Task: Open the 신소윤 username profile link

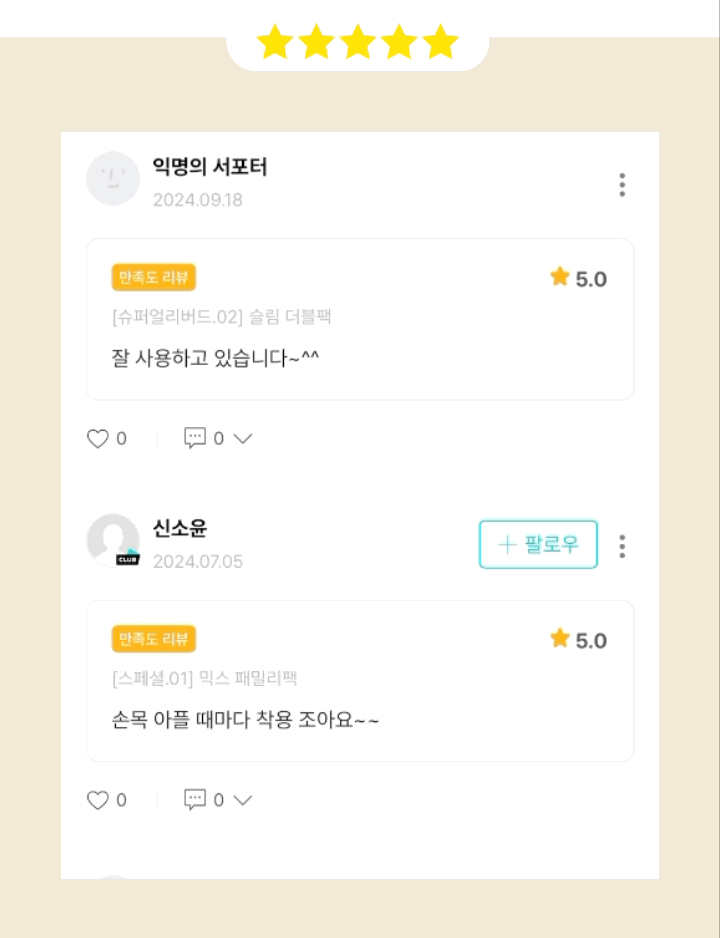Action: click(180, 528)
